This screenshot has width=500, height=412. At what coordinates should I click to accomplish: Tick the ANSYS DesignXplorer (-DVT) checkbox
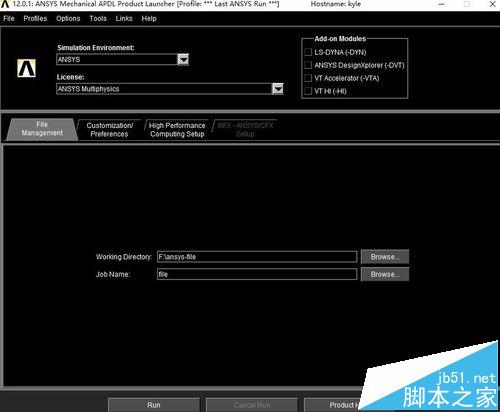click(308, 65)
